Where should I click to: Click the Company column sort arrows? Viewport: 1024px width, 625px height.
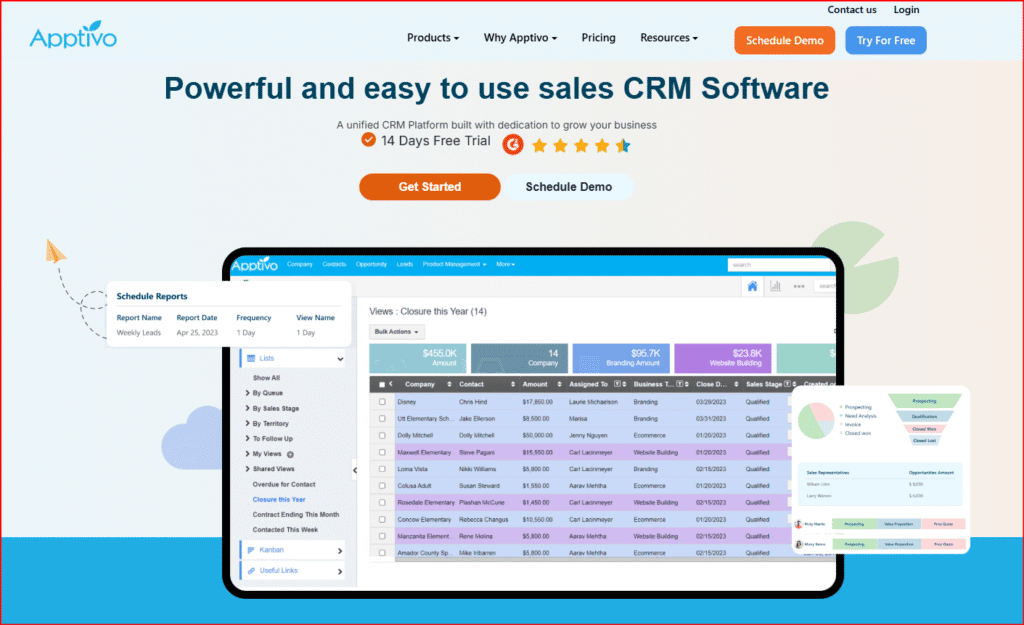[x=449, y=384]
